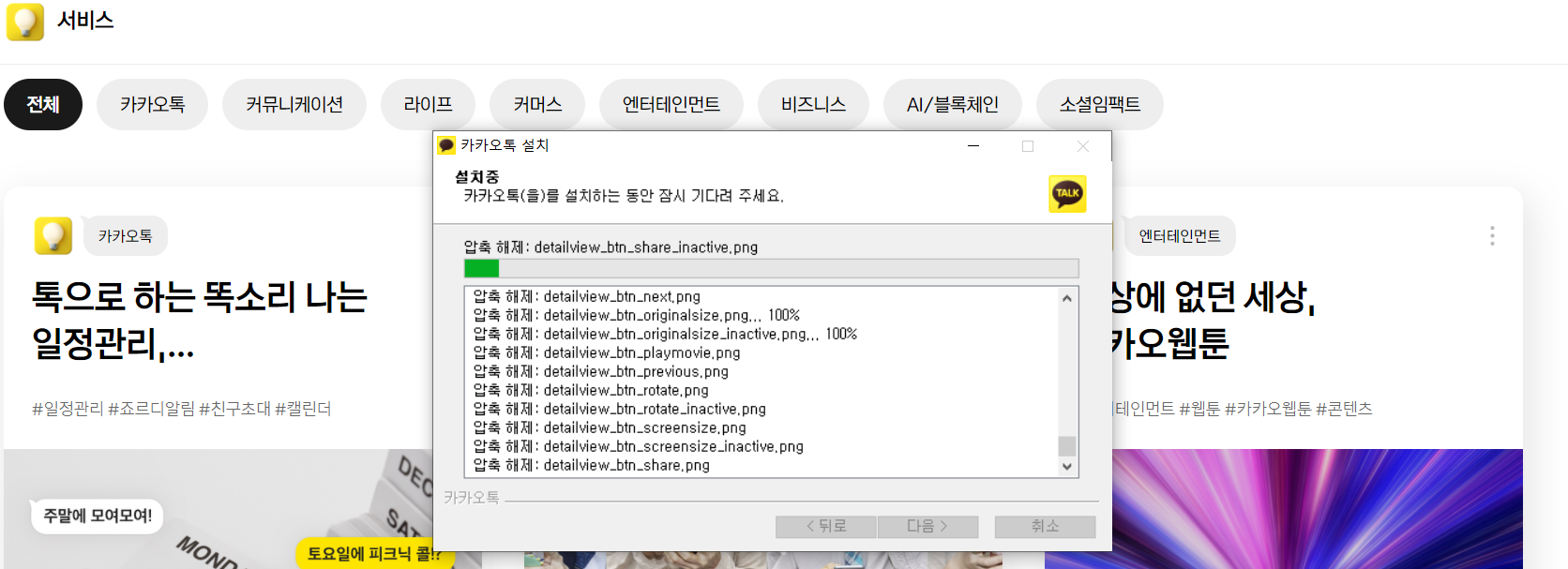Click the #웹툰 hashtag
The image size is (1568, 569).
tap(1200, 409)
